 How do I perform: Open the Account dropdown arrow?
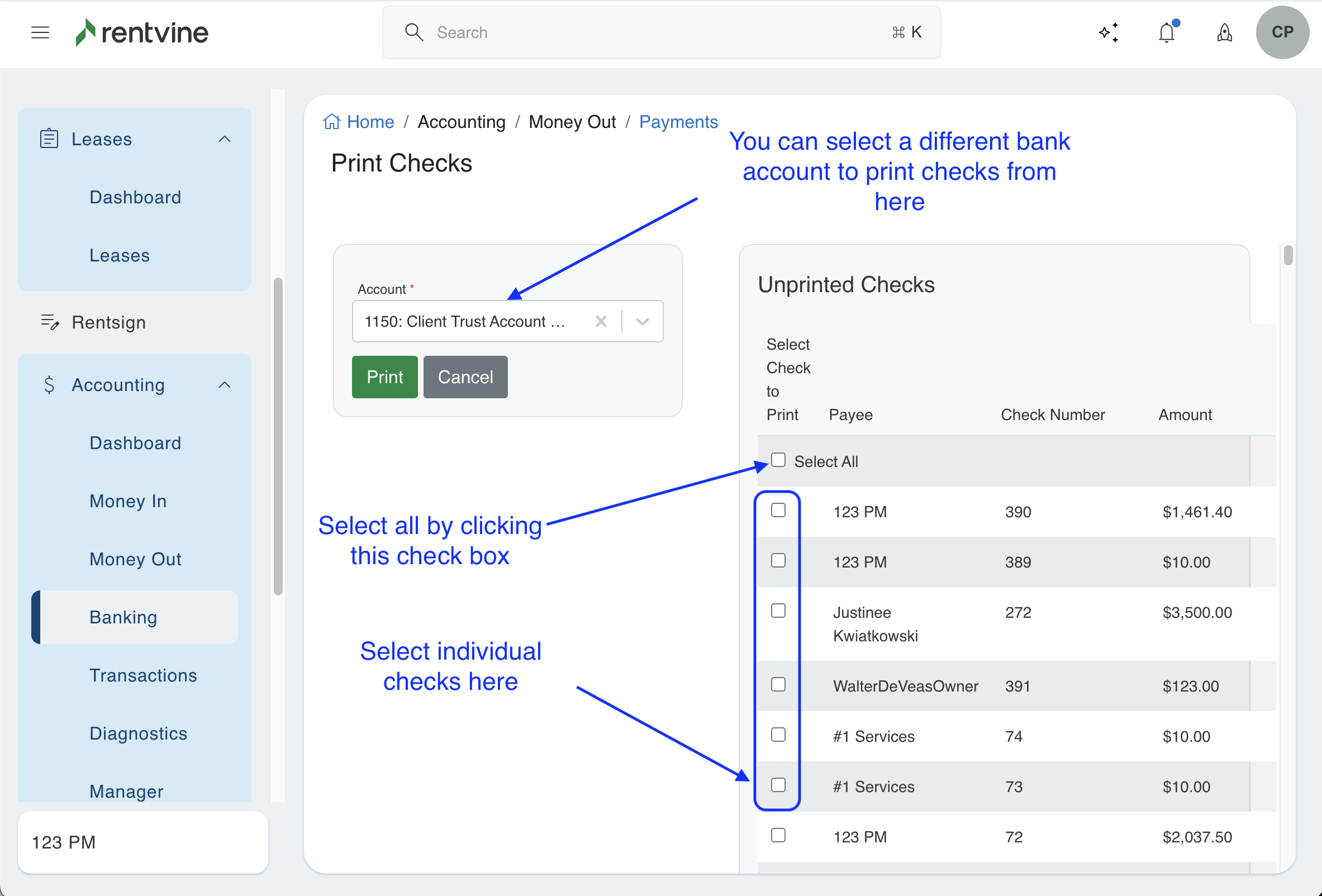[642, 321]
